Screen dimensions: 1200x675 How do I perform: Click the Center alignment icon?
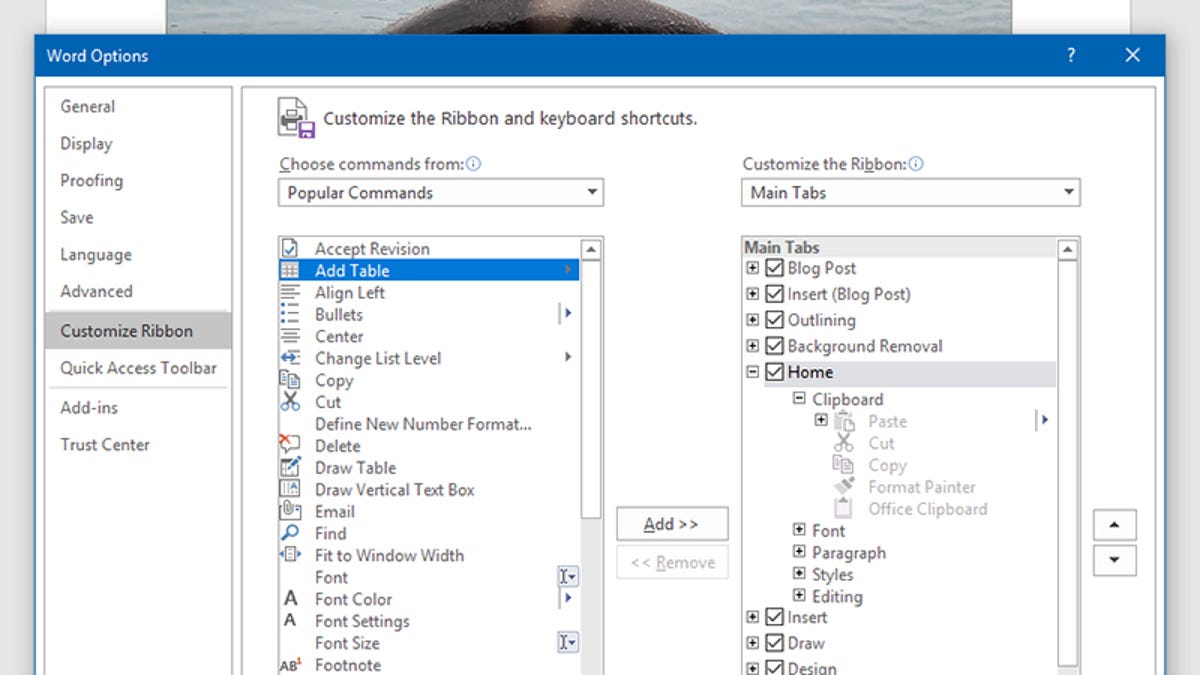(x=290, y=337)
